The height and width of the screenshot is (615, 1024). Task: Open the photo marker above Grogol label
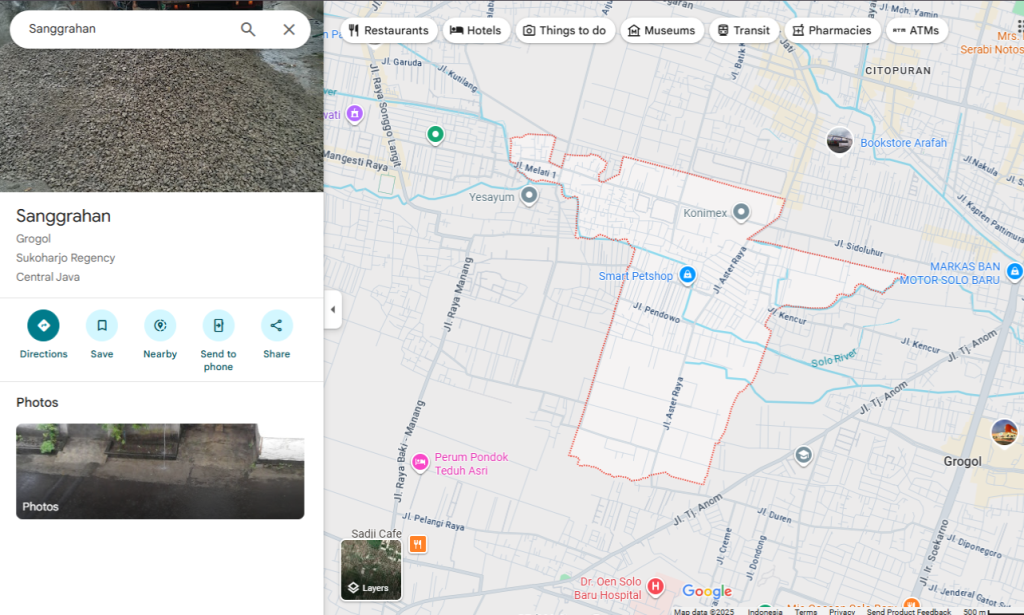pyautogui.click(x=1004, y=432)
